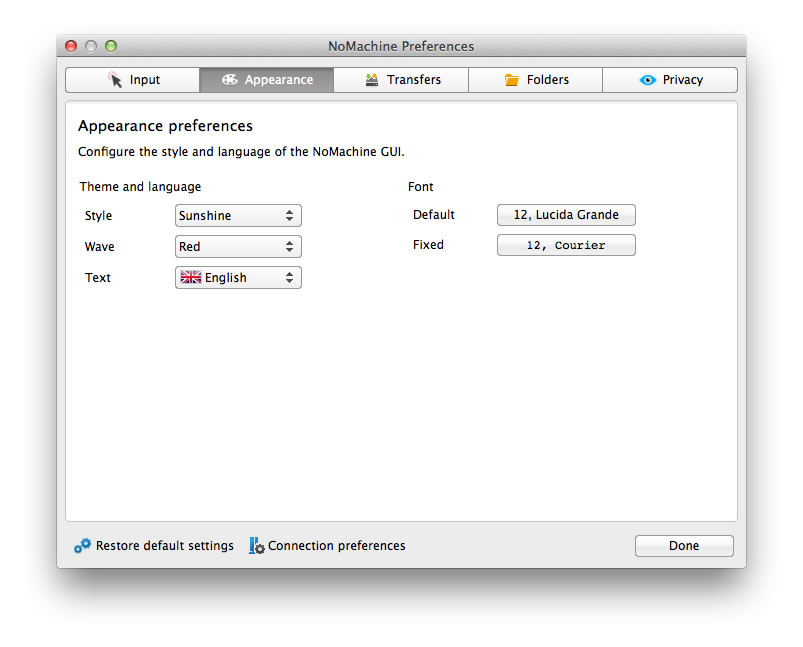This screenshot has height=647, width=803.
Task: Click the 'Default' font label
Action: (434, 215)
